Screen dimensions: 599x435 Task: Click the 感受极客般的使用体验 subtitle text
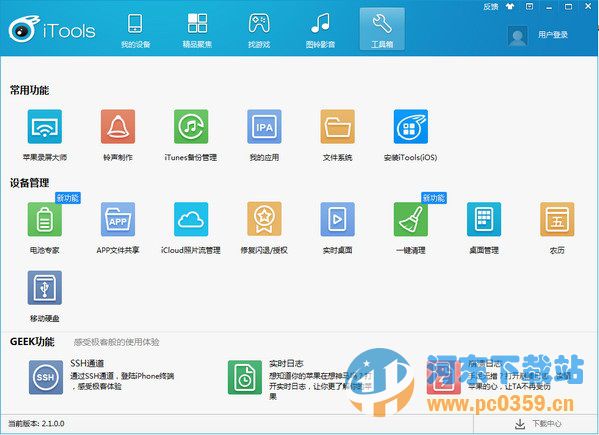116,342
